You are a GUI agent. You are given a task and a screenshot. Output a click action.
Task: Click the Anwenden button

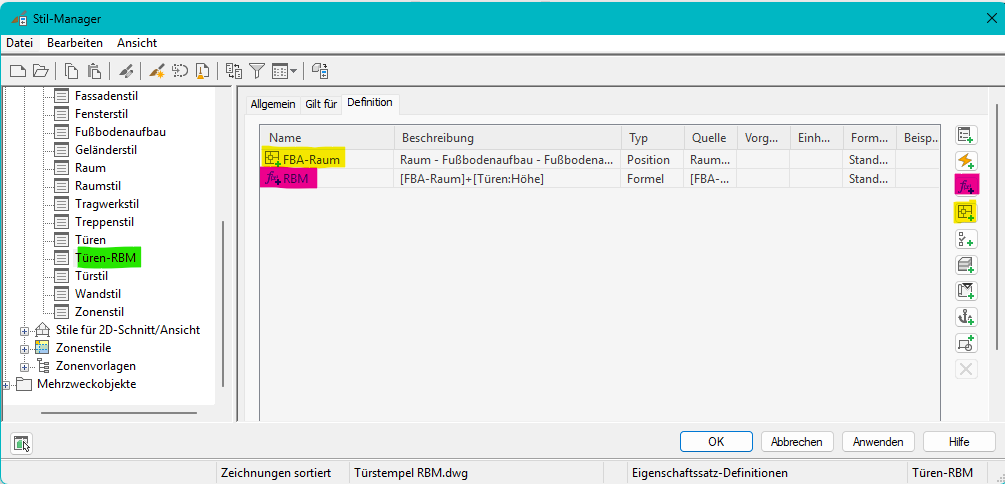point(878,441)
